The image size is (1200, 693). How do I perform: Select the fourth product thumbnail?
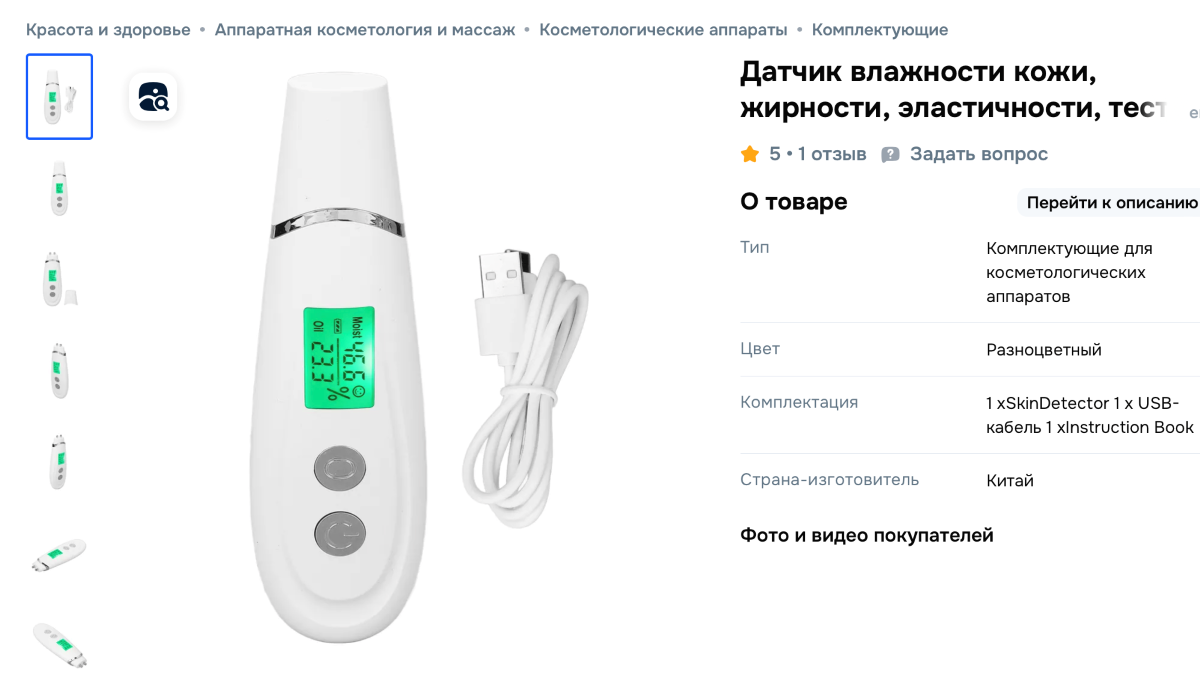[59, 371]
